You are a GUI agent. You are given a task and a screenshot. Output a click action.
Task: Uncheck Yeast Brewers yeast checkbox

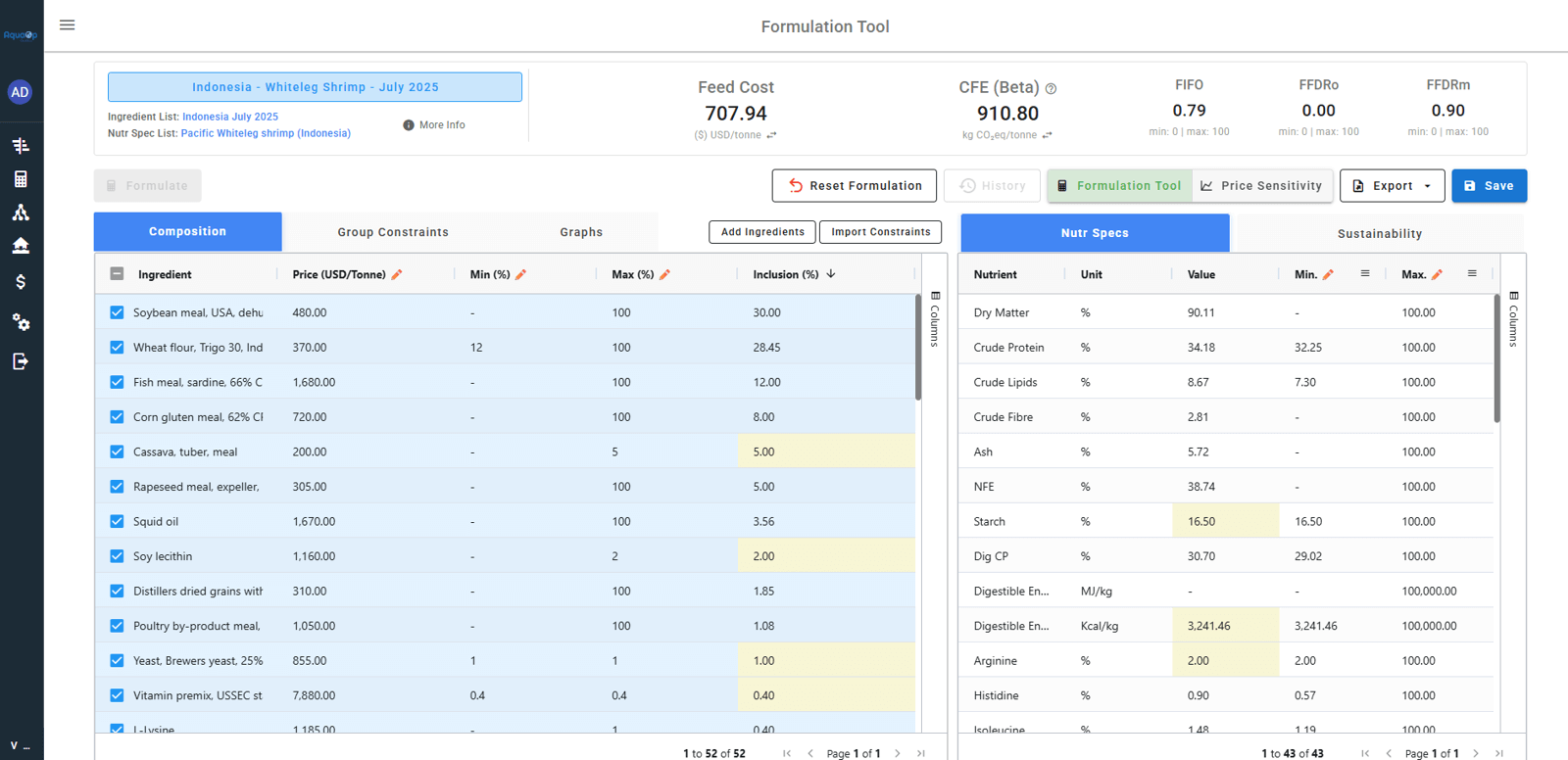coord(117,660)
